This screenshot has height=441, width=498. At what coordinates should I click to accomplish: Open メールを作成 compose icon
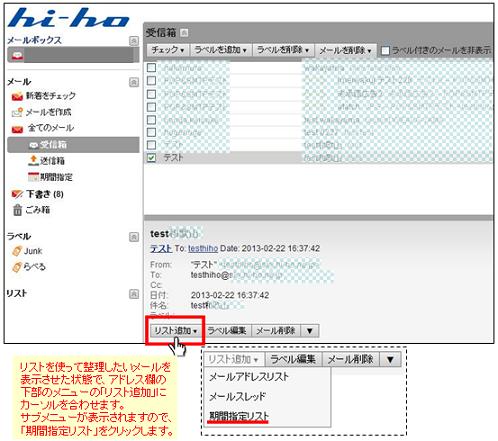[17, 112]
